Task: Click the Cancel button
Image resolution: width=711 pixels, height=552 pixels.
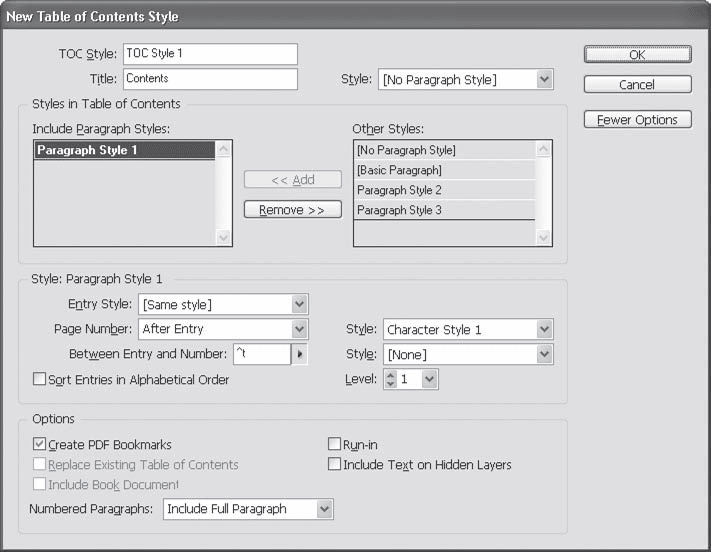Action: [637, 85]
